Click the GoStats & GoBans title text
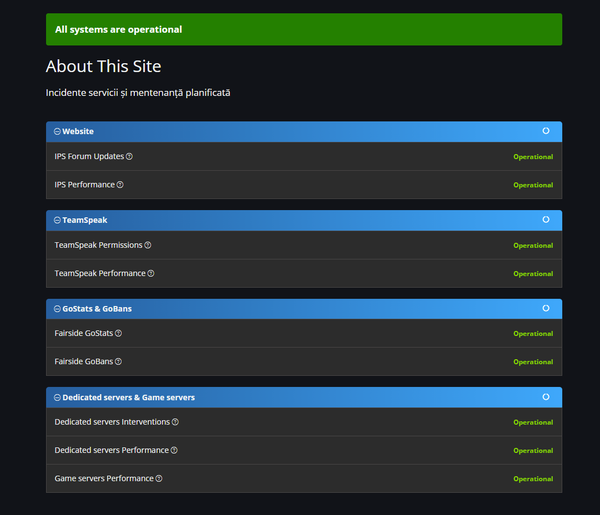Screen dimensions: 600x515 [x=97, y=309]
